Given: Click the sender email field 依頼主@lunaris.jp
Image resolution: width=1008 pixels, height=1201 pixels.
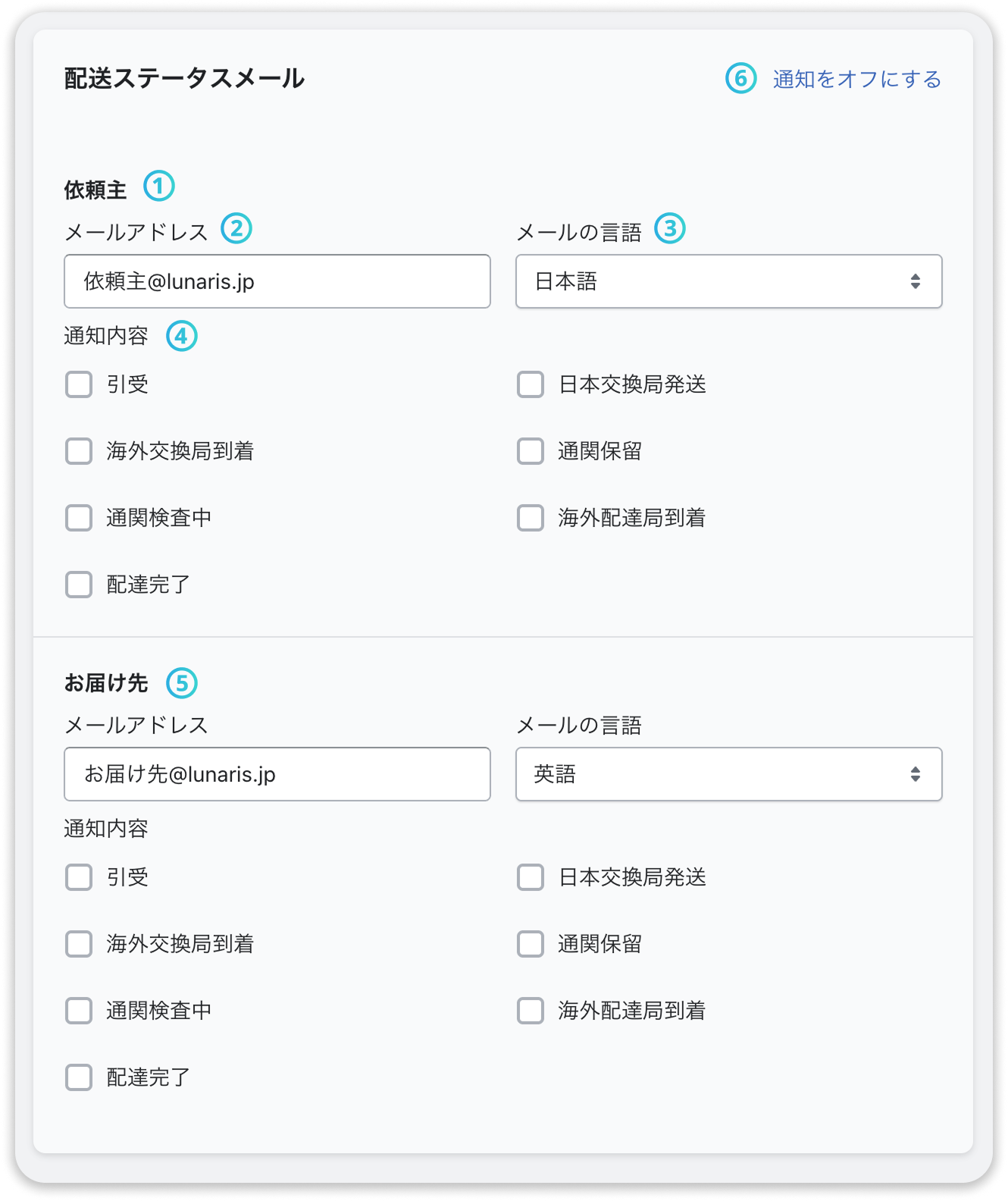Looking at the screenshot, I should pyautogui.click(x=277, y=281).
